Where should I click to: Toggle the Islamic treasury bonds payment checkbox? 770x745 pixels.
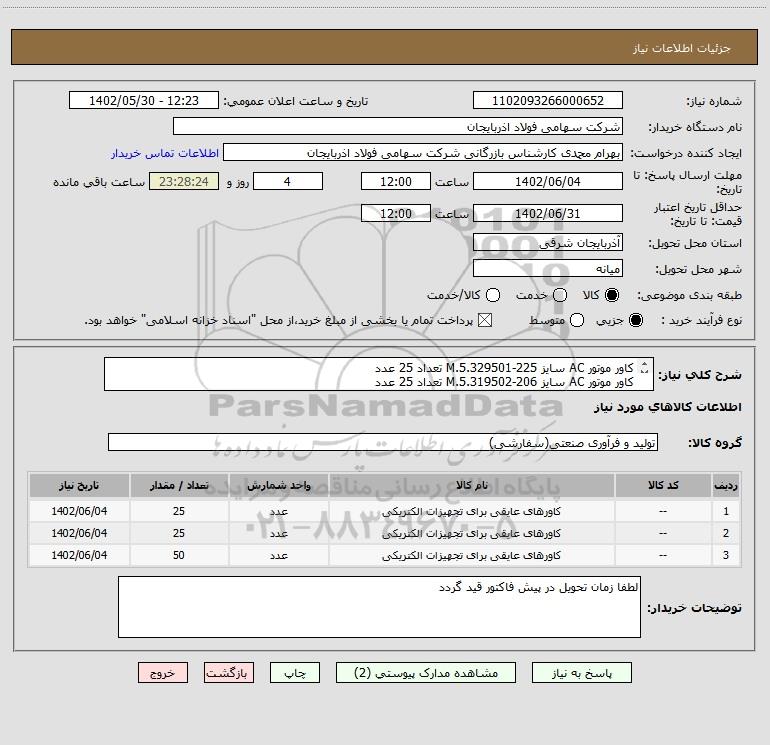tap(485, 320)
